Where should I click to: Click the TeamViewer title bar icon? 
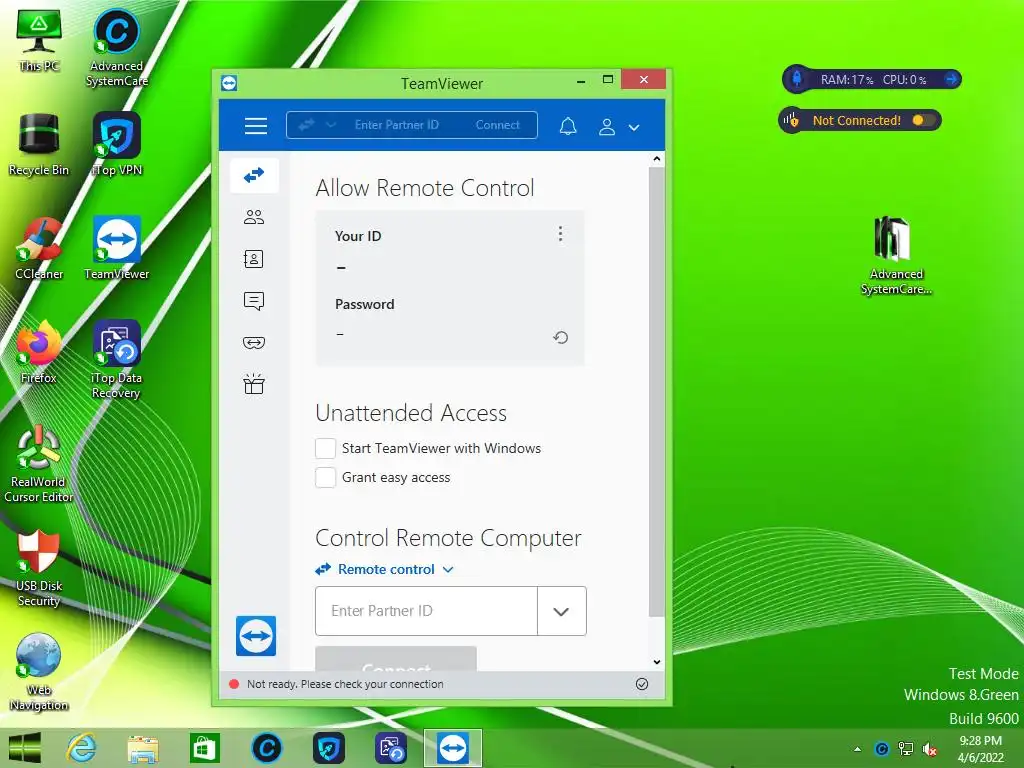tap(229, 84)
